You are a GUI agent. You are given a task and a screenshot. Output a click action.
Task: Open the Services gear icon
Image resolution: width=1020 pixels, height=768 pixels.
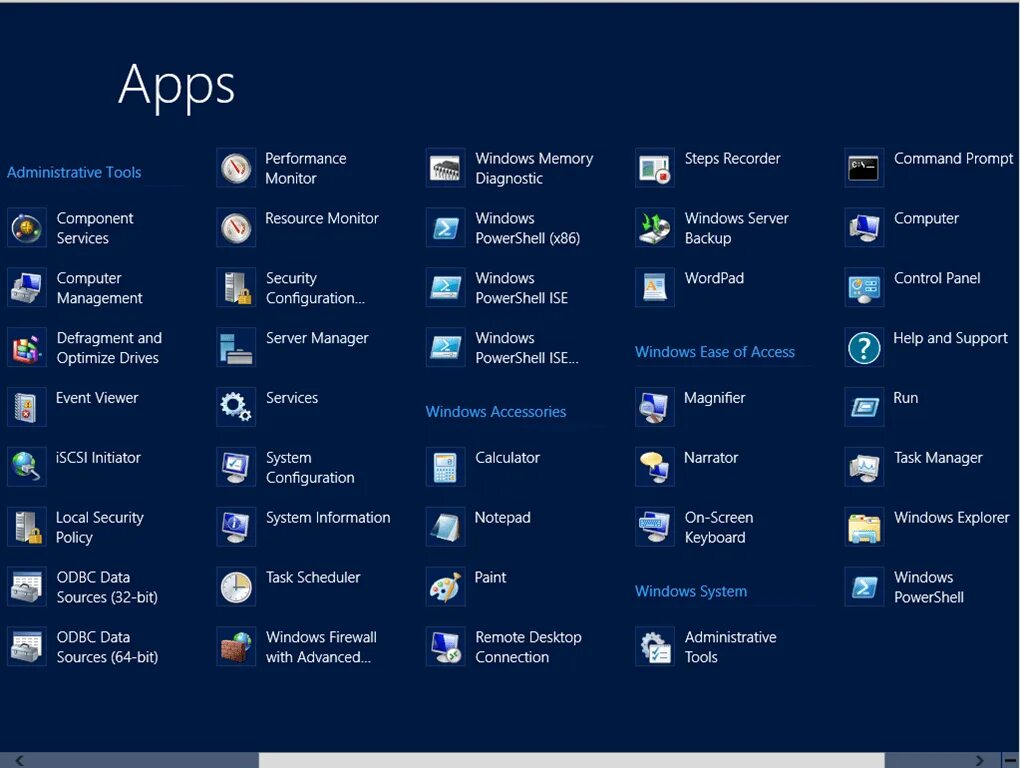coord(236,407)
